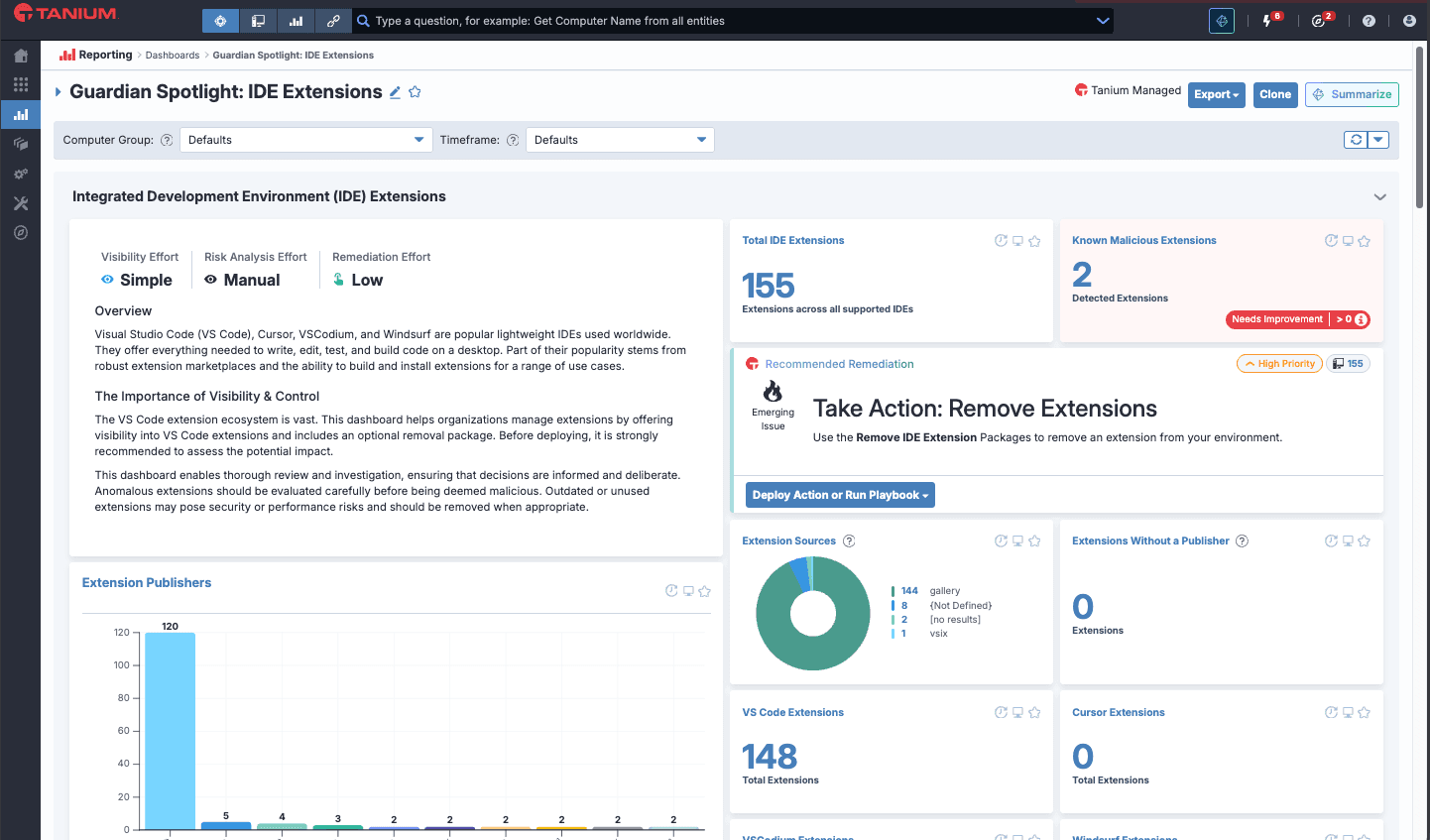Click Timeframe help question mark
The width and height of the screenshot is (1430, 840).
[x=513, y=140]
